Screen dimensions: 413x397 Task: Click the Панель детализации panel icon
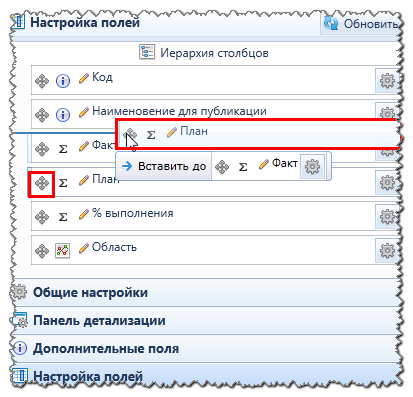20,320
